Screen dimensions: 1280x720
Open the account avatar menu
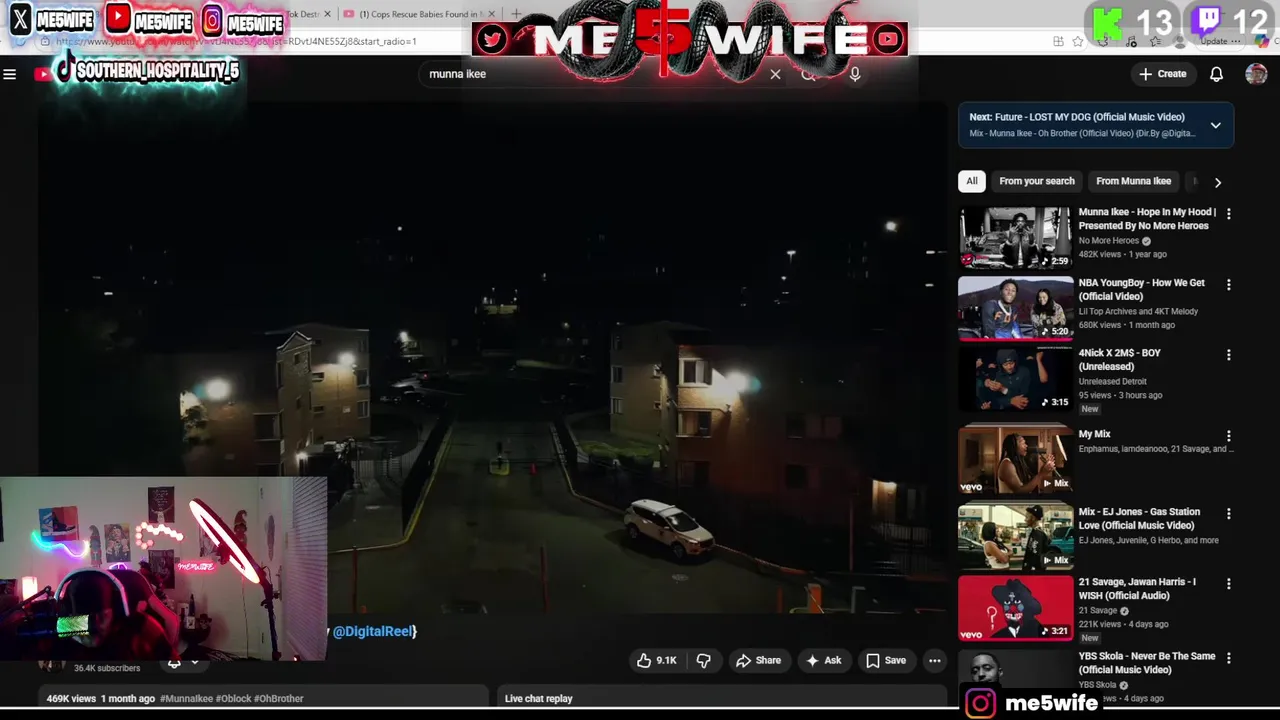tap(1256, 74)
